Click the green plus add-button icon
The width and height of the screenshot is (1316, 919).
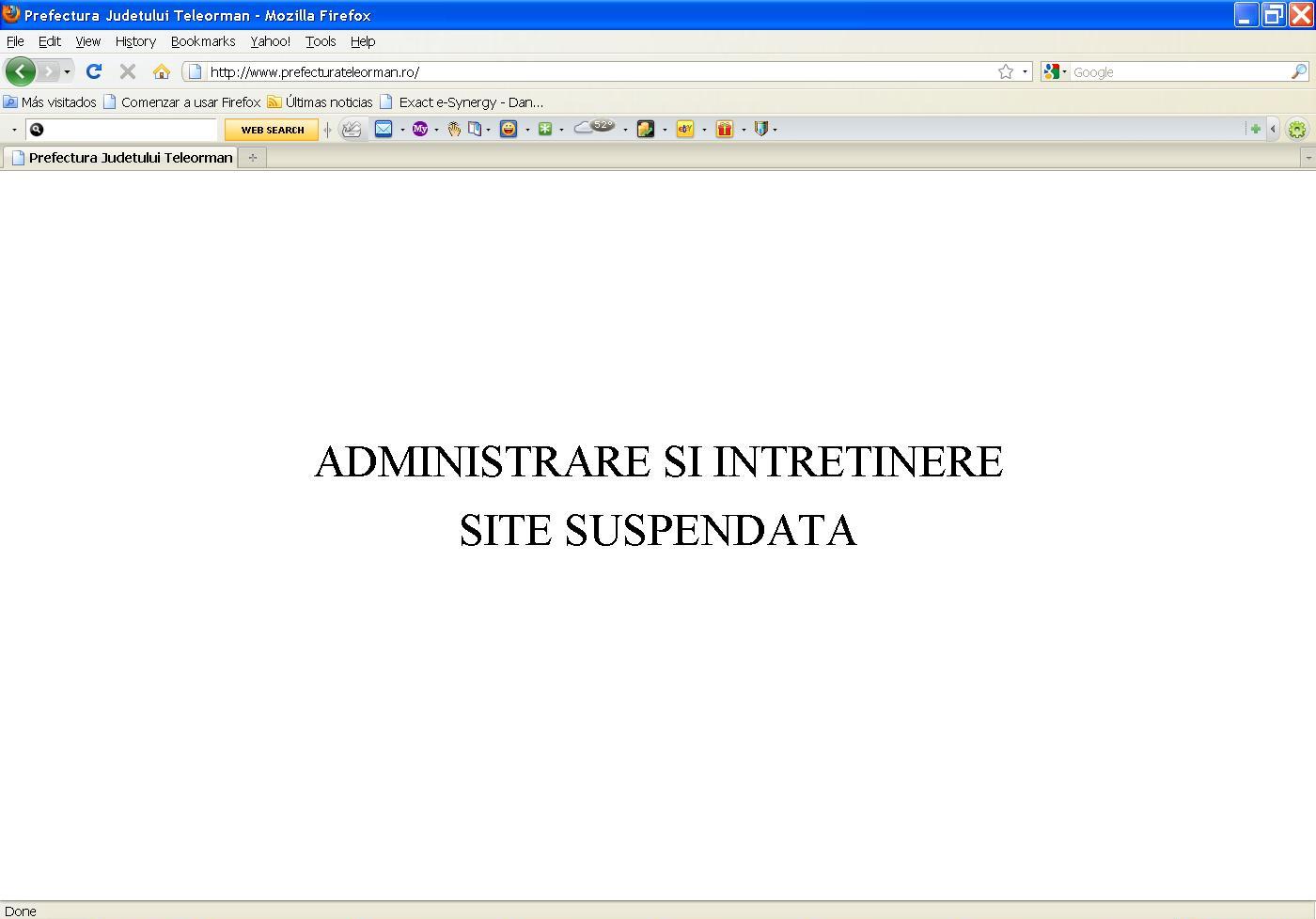pos(1255,130)
